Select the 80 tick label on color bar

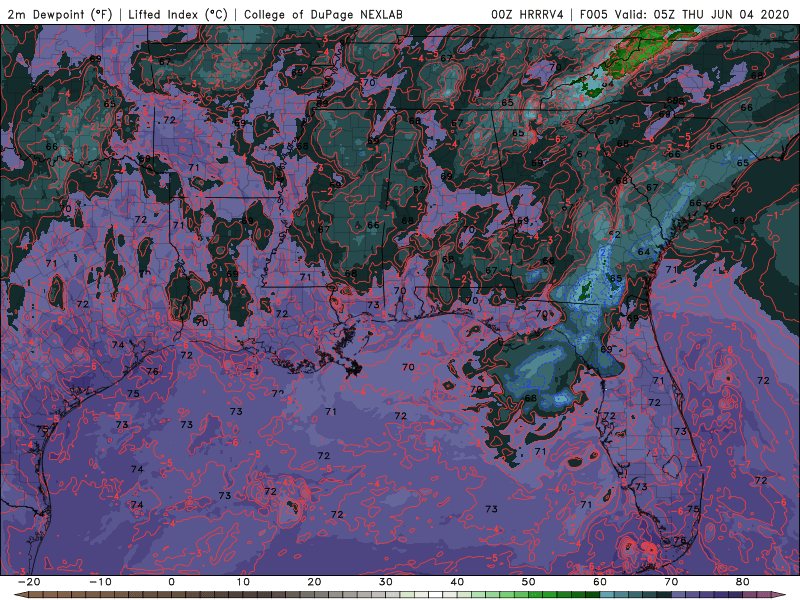click(743, 582)
